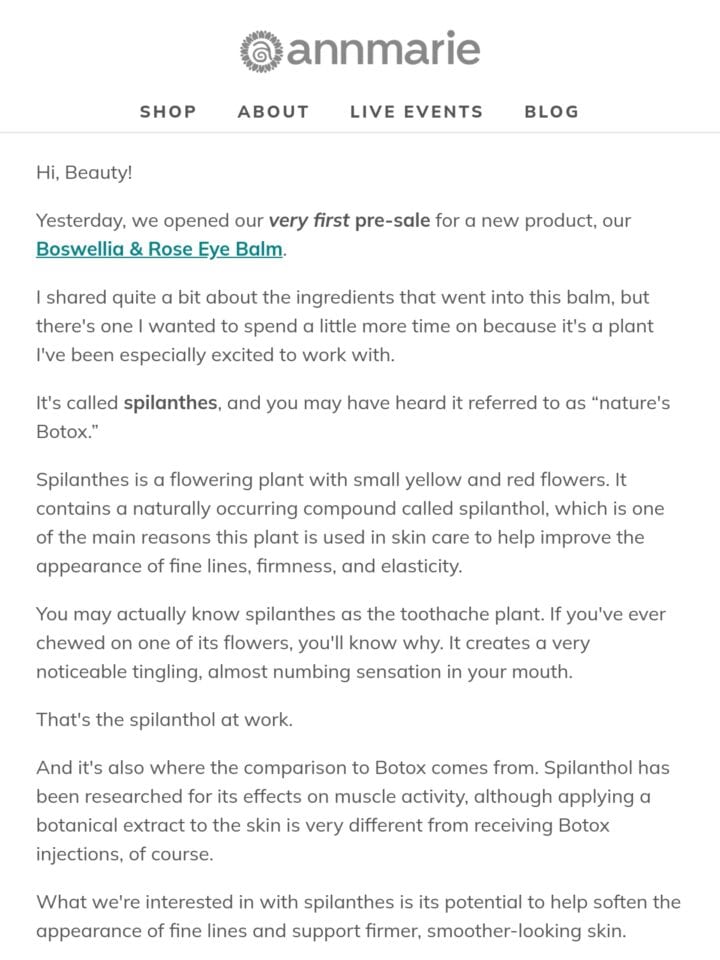This screenshot has width=720, height=960.
Task: Click the paragraph starting 'Spilanthes is a flowering plant'
Action: (350, 522)
